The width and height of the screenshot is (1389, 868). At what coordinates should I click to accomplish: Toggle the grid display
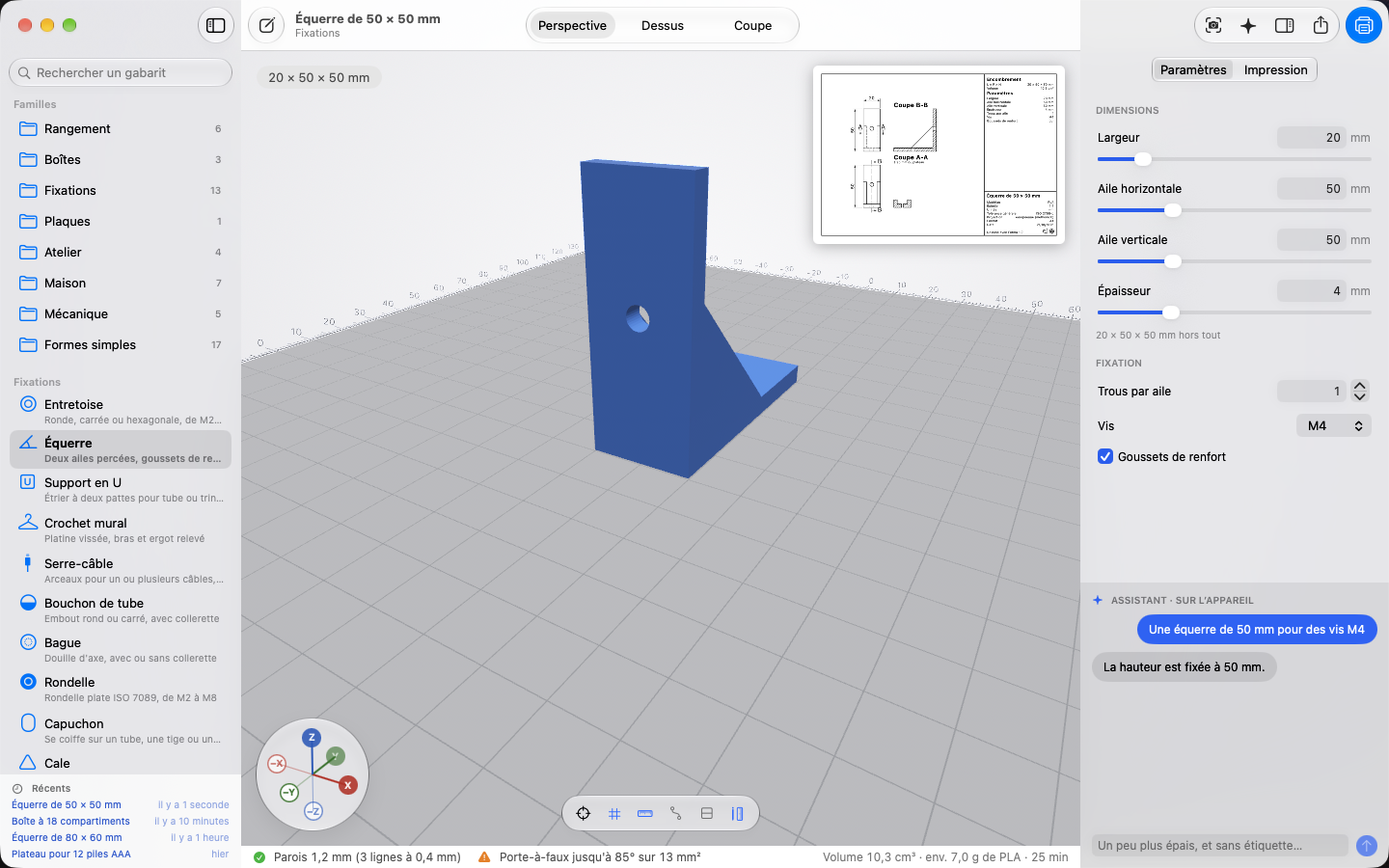point(614,813)
